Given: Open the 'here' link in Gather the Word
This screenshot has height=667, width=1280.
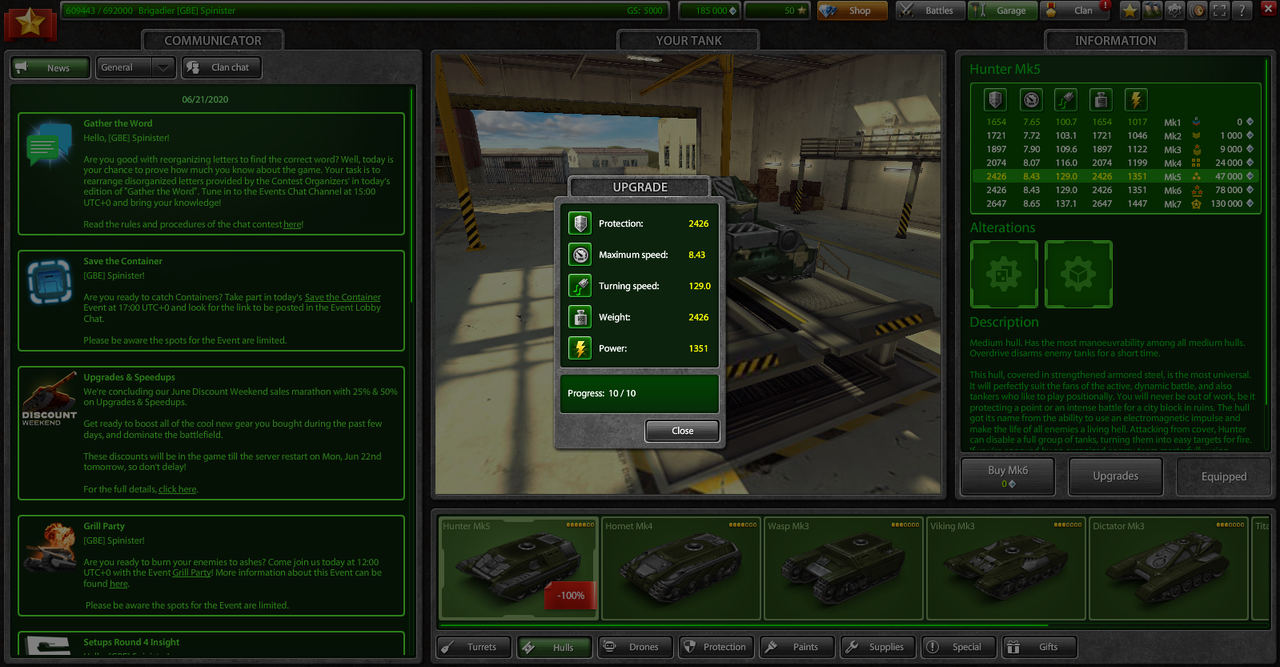Looking at the screenshot, I should coord(292,225).
